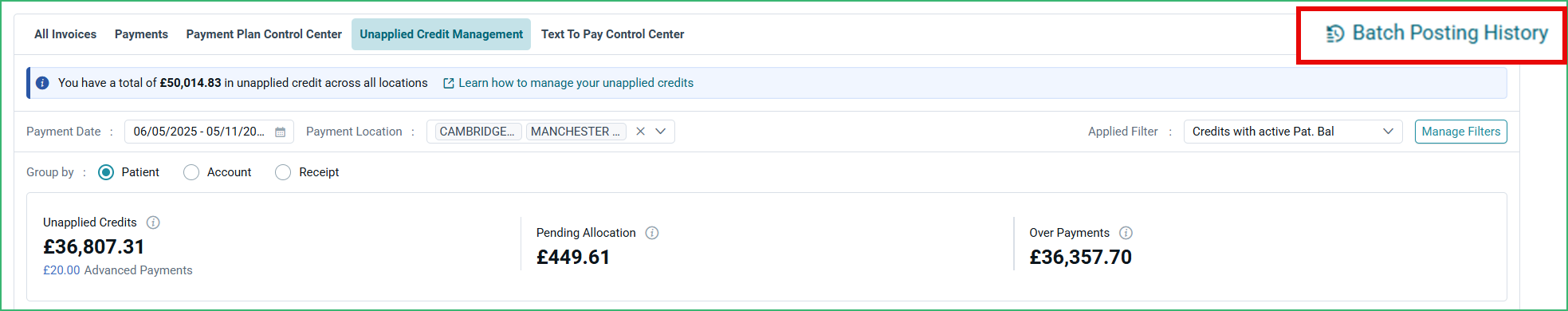Image resolution: width=1568 pixels, height=311 pixels.
Task: Select the Receipt group by option
Action: click(x=283, y=172)
